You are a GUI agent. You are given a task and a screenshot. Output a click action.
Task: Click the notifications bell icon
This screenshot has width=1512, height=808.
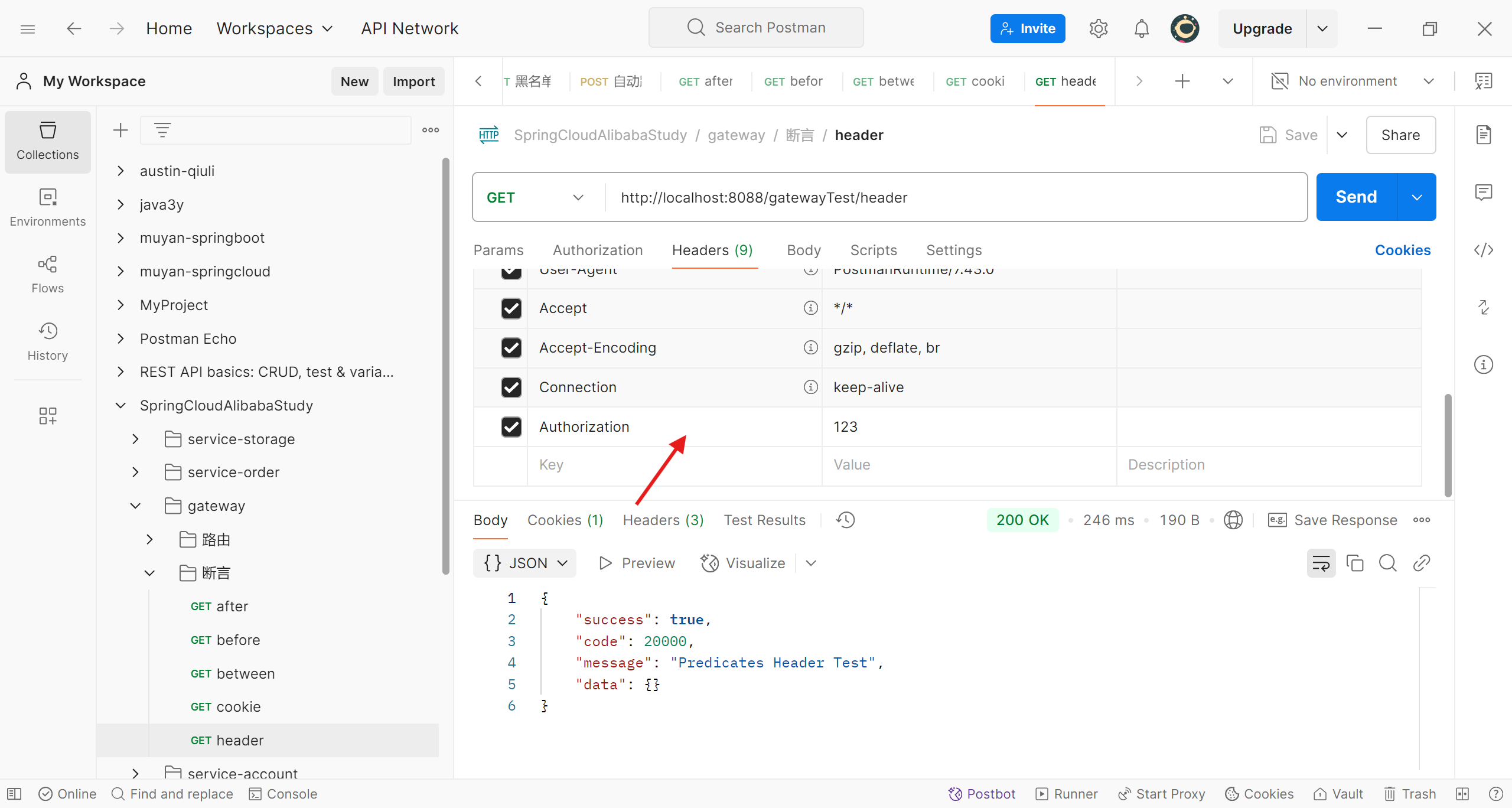click(1141, 28)
